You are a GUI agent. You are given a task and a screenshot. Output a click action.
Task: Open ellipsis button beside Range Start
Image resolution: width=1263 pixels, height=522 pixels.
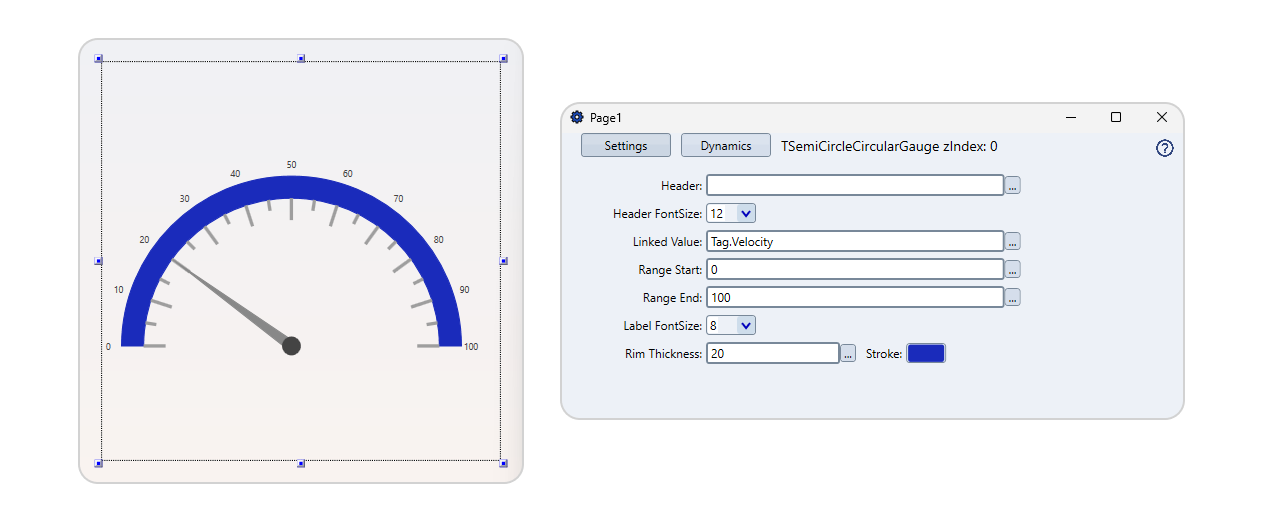1013,269
